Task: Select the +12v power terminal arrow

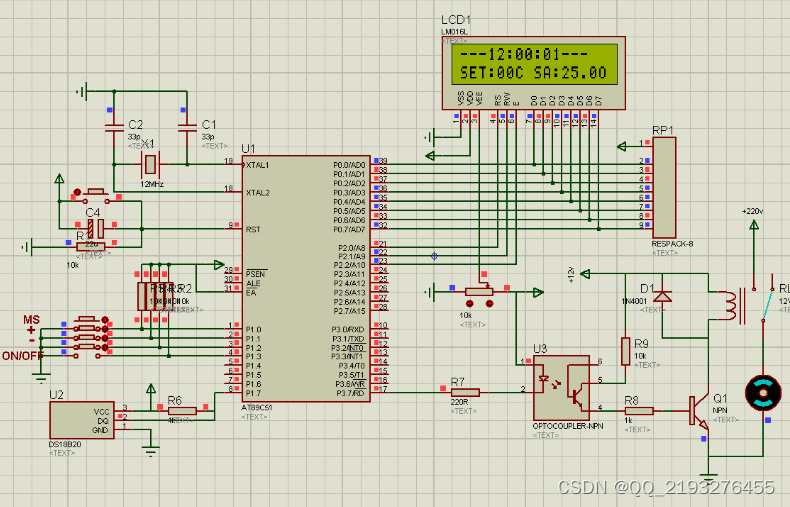Action: [585, 274]
